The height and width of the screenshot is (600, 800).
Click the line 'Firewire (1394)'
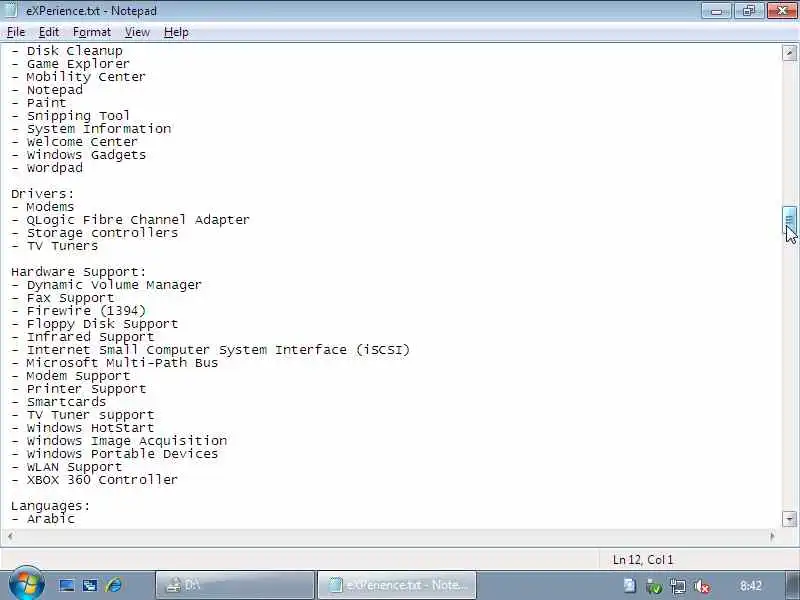(x=79, y=311)
